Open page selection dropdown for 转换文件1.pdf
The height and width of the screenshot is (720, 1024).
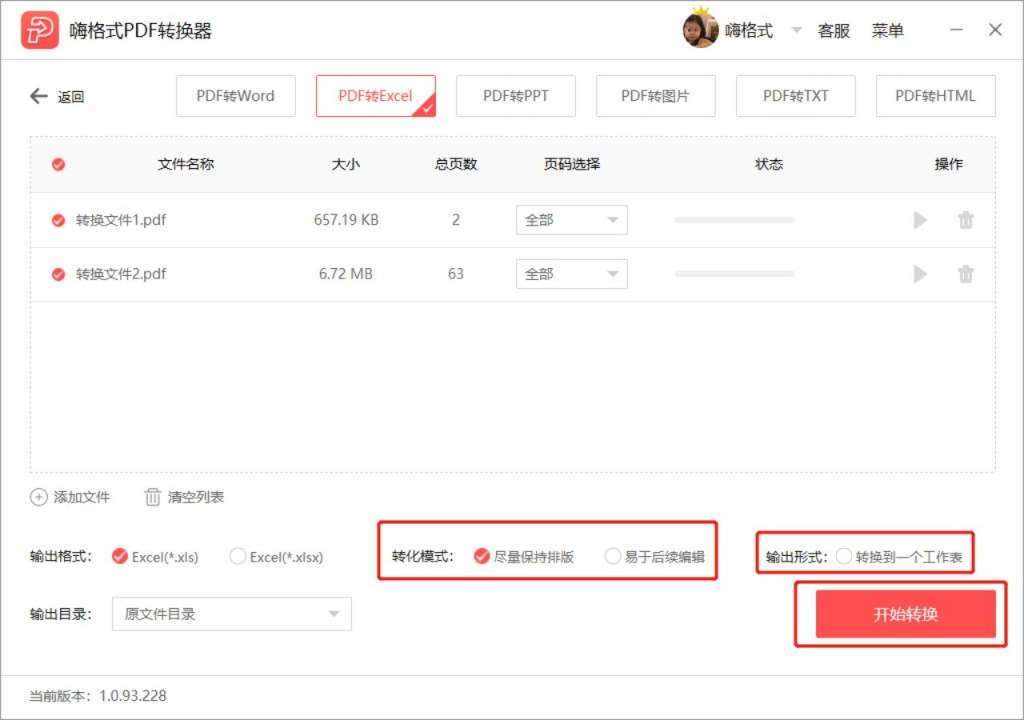[571, 220]
